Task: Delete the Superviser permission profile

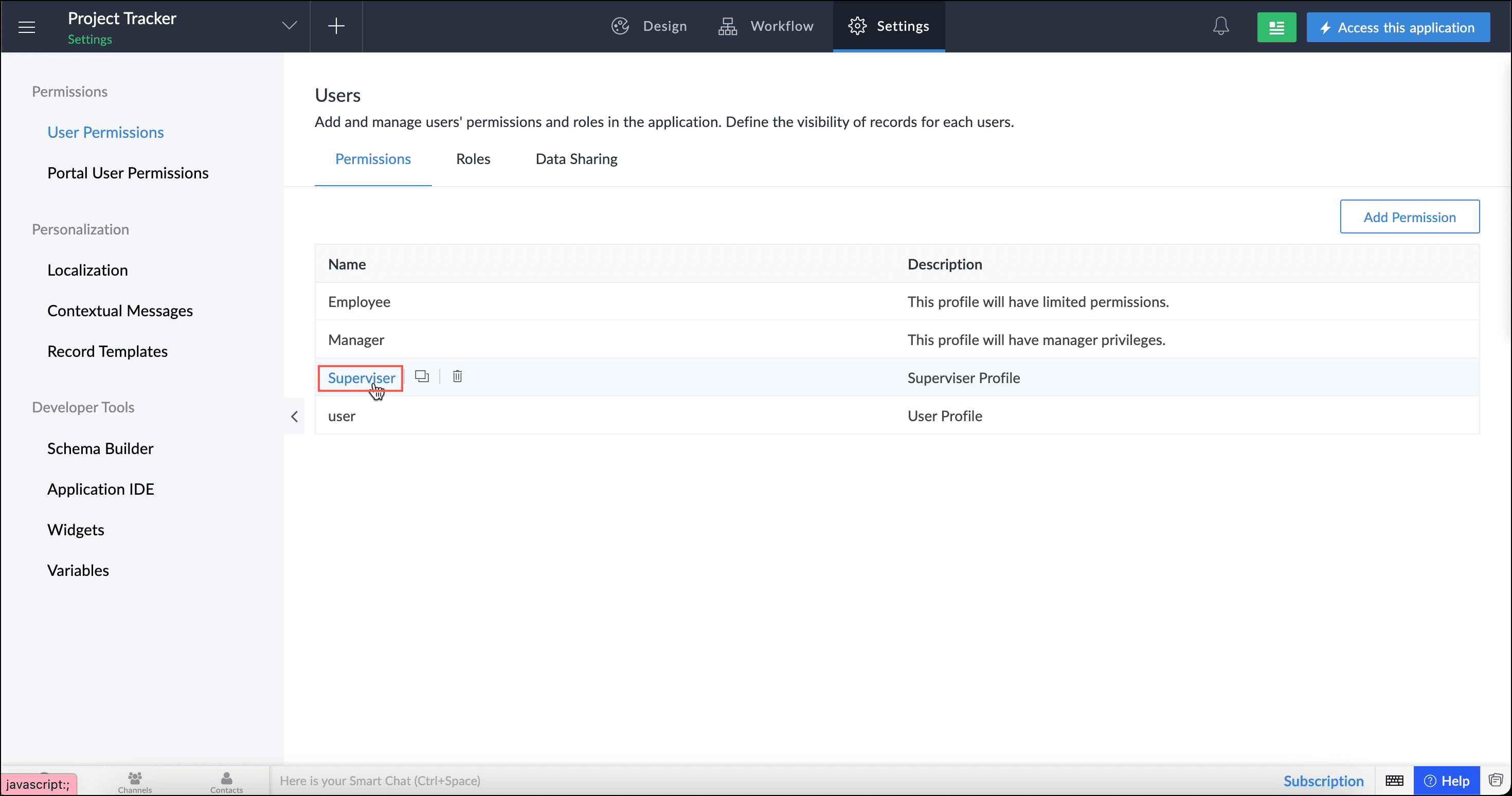Action: pyautogui.click(x=457, y=376)
